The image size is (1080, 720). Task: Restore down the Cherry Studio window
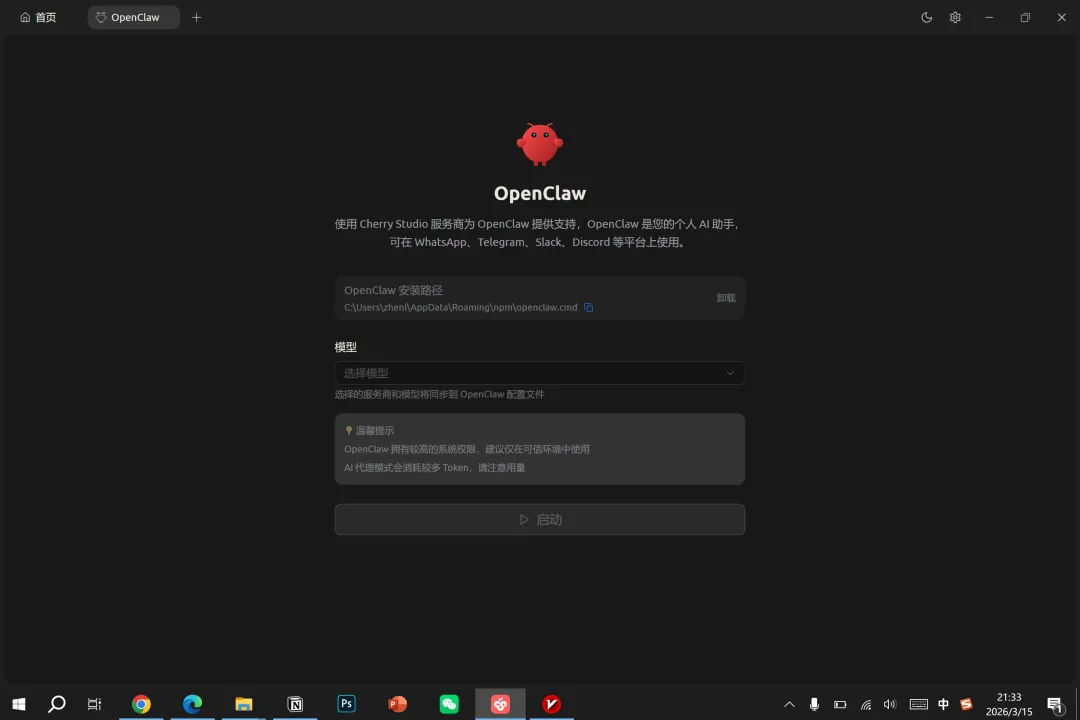1025,17
